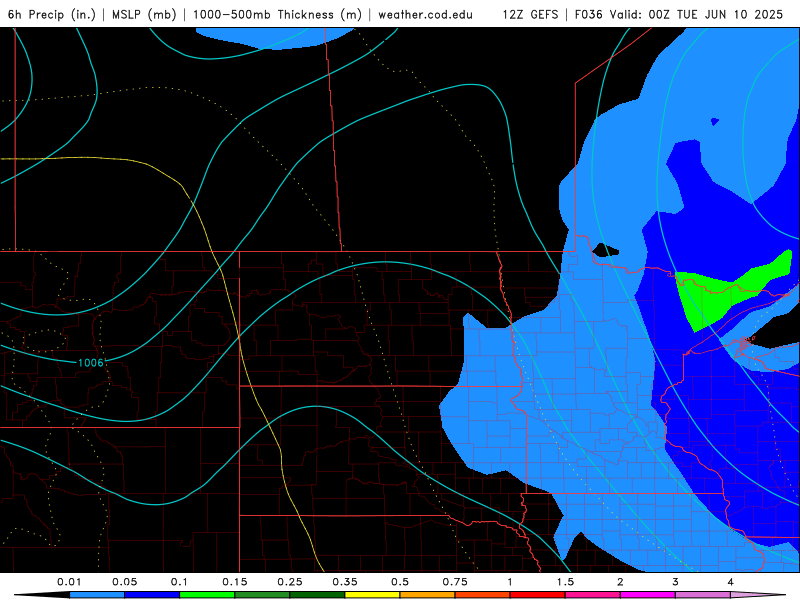Click the 'MSLP (mb)' title text

(x=144, y=14)
